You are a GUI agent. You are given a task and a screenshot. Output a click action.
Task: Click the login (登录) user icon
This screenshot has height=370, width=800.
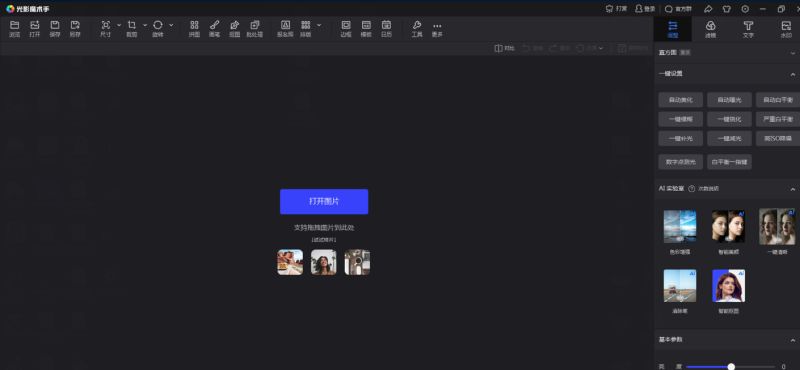pyautogui.click(x=645, y=9)
